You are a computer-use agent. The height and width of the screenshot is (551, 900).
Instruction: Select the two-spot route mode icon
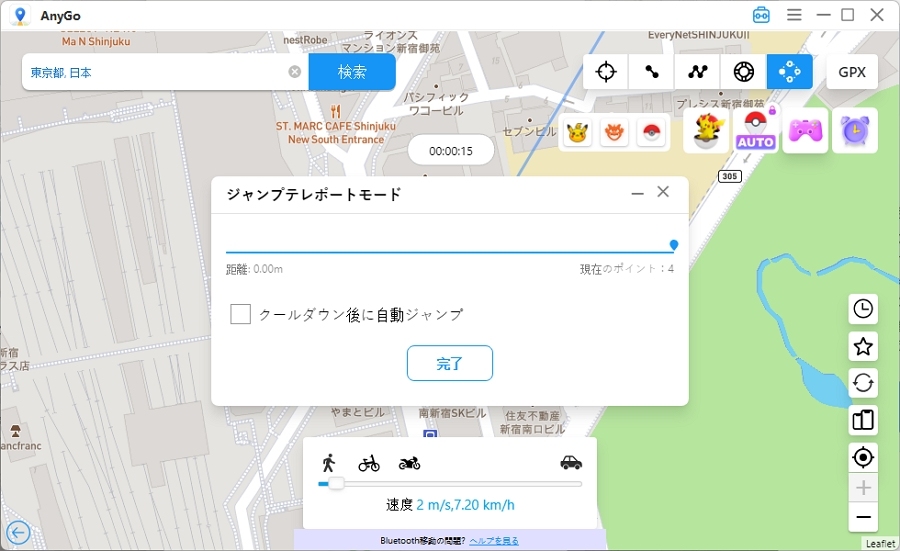(x=652, y=72)
